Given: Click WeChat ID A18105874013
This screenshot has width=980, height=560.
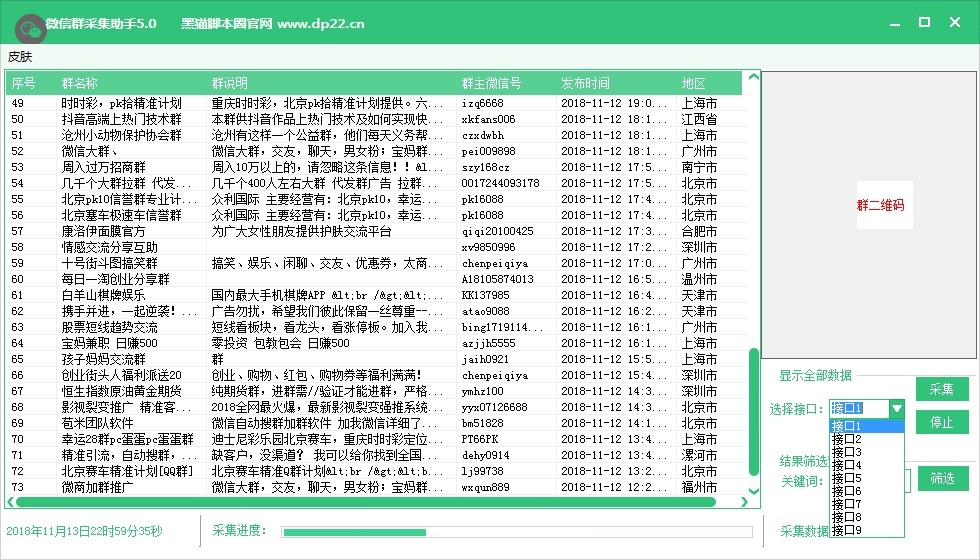Looking at the screenshot, I should [x=498, y=279].
